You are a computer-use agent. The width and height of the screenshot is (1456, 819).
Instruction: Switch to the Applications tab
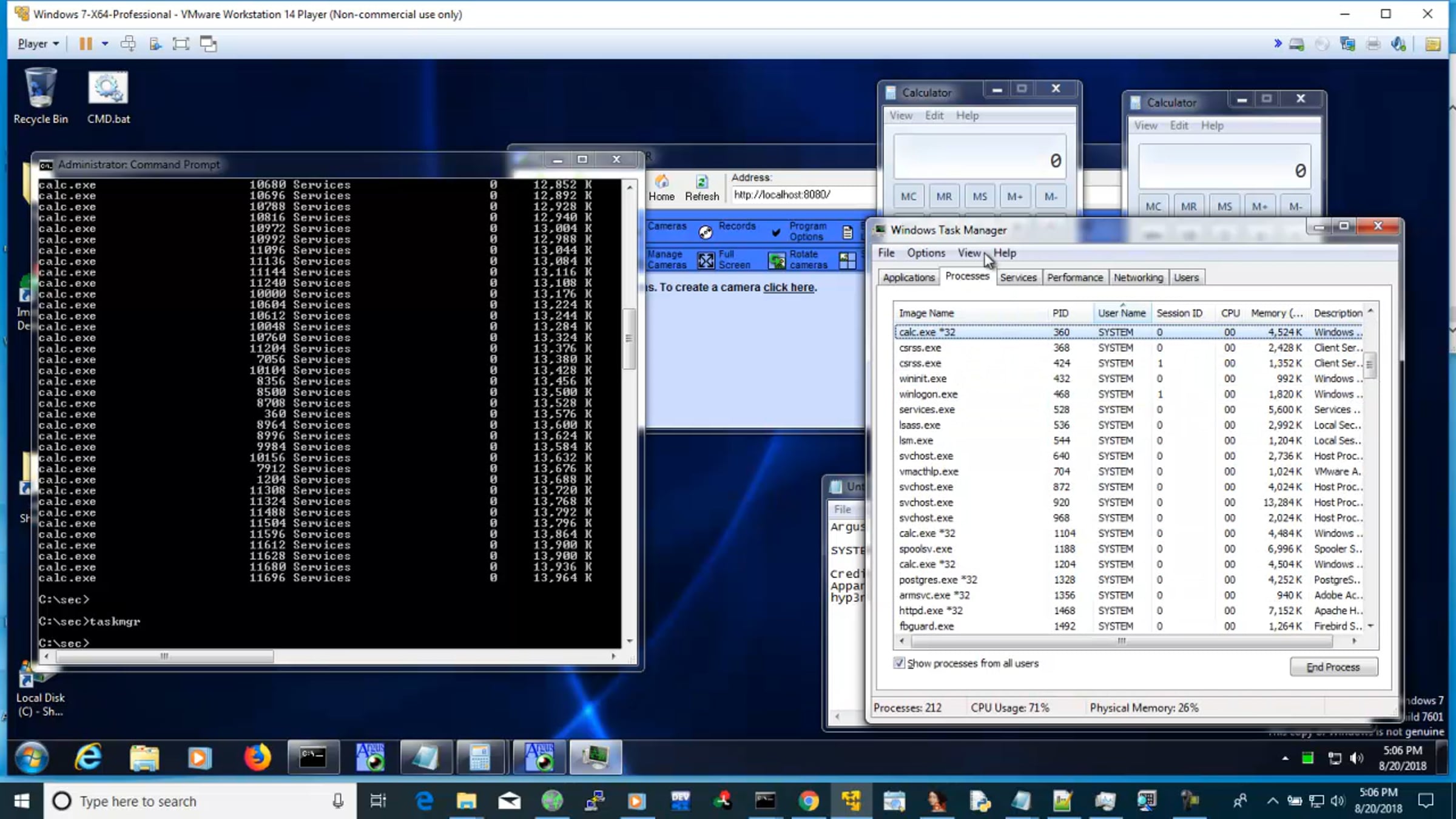909,277
